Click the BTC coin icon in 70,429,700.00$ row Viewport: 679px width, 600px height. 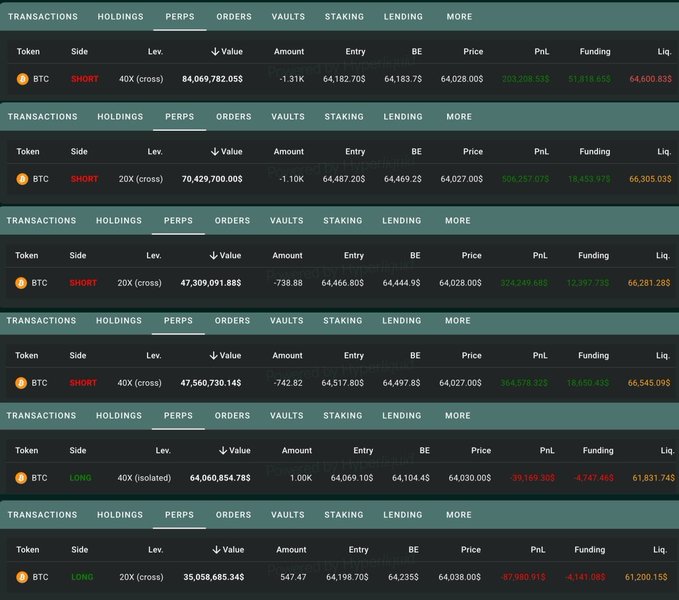pos(22,179)
